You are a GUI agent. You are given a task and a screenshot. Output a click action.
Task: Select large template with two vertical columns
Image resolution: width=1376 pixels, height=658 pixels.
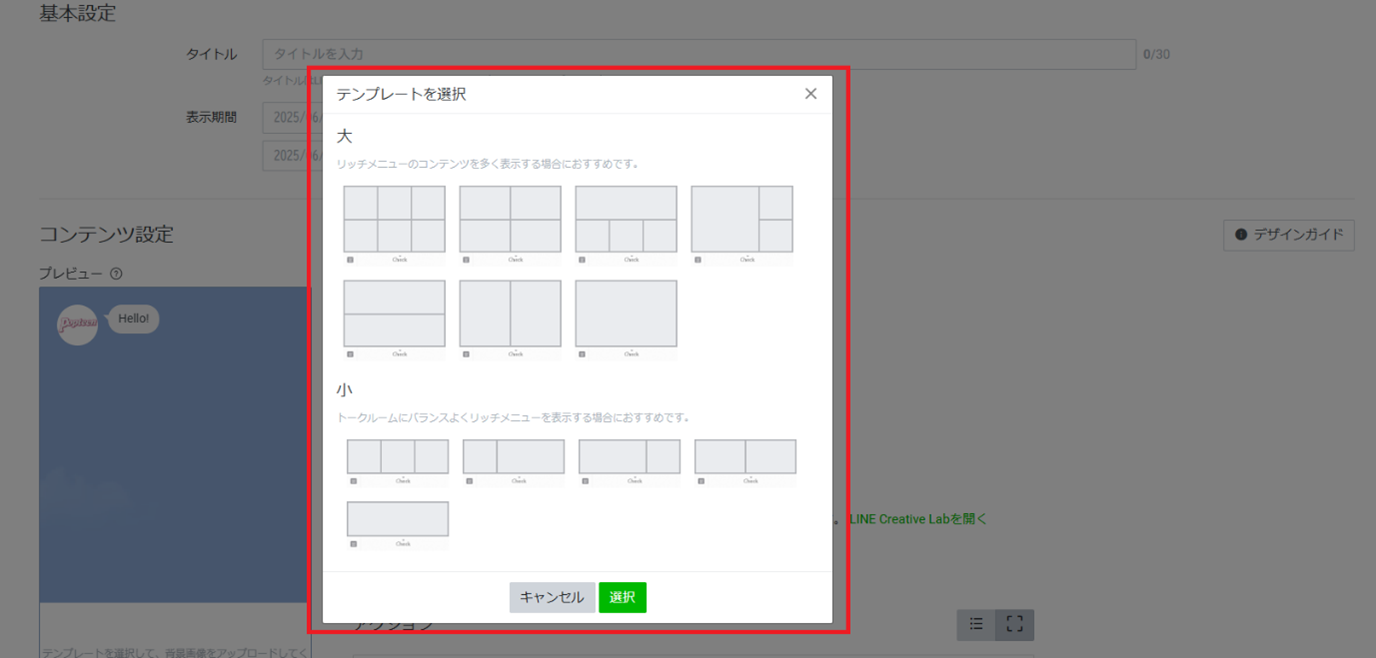point(510,313)
